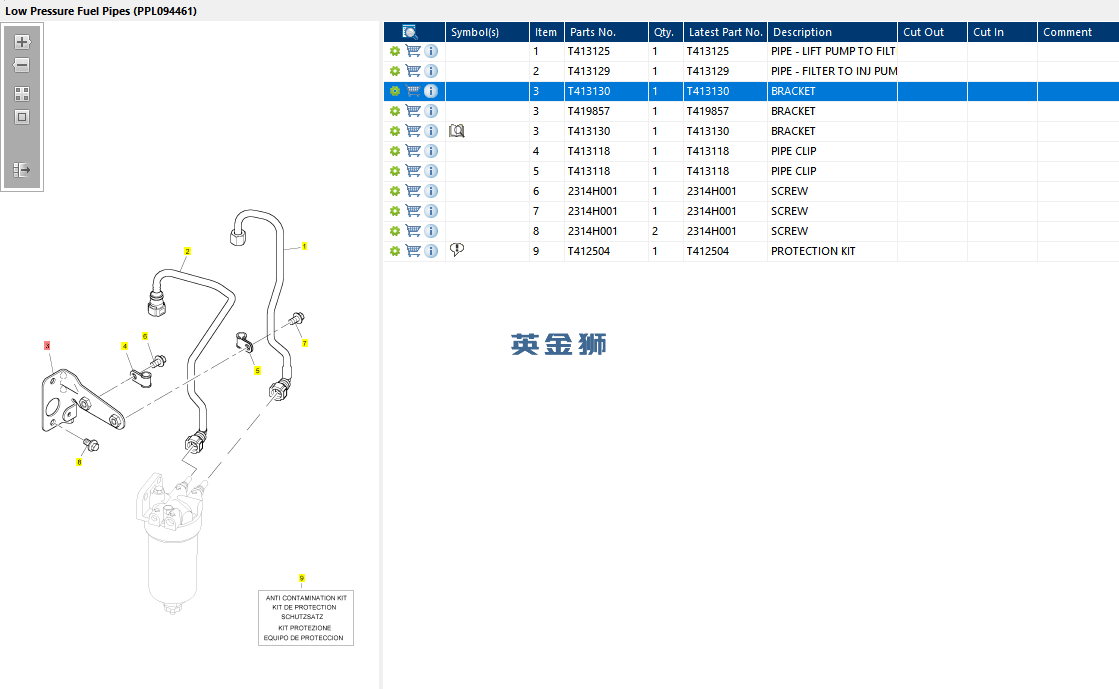This screenshot has height=689, width=1119.
Task: Add item 4 pipe clip to cart
Action: coord(412,151)
